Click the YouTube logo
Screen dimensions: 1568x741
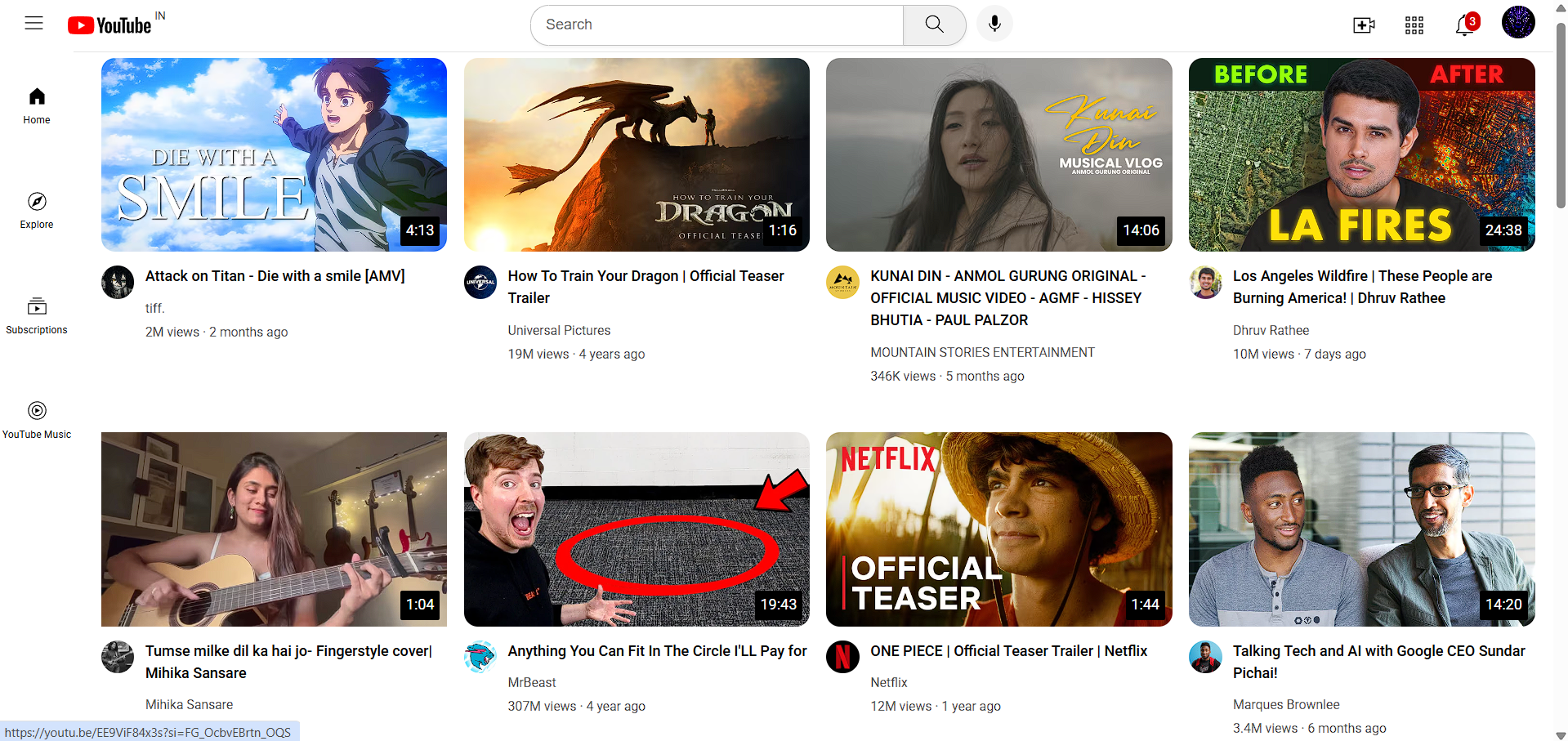click(109, 25)
